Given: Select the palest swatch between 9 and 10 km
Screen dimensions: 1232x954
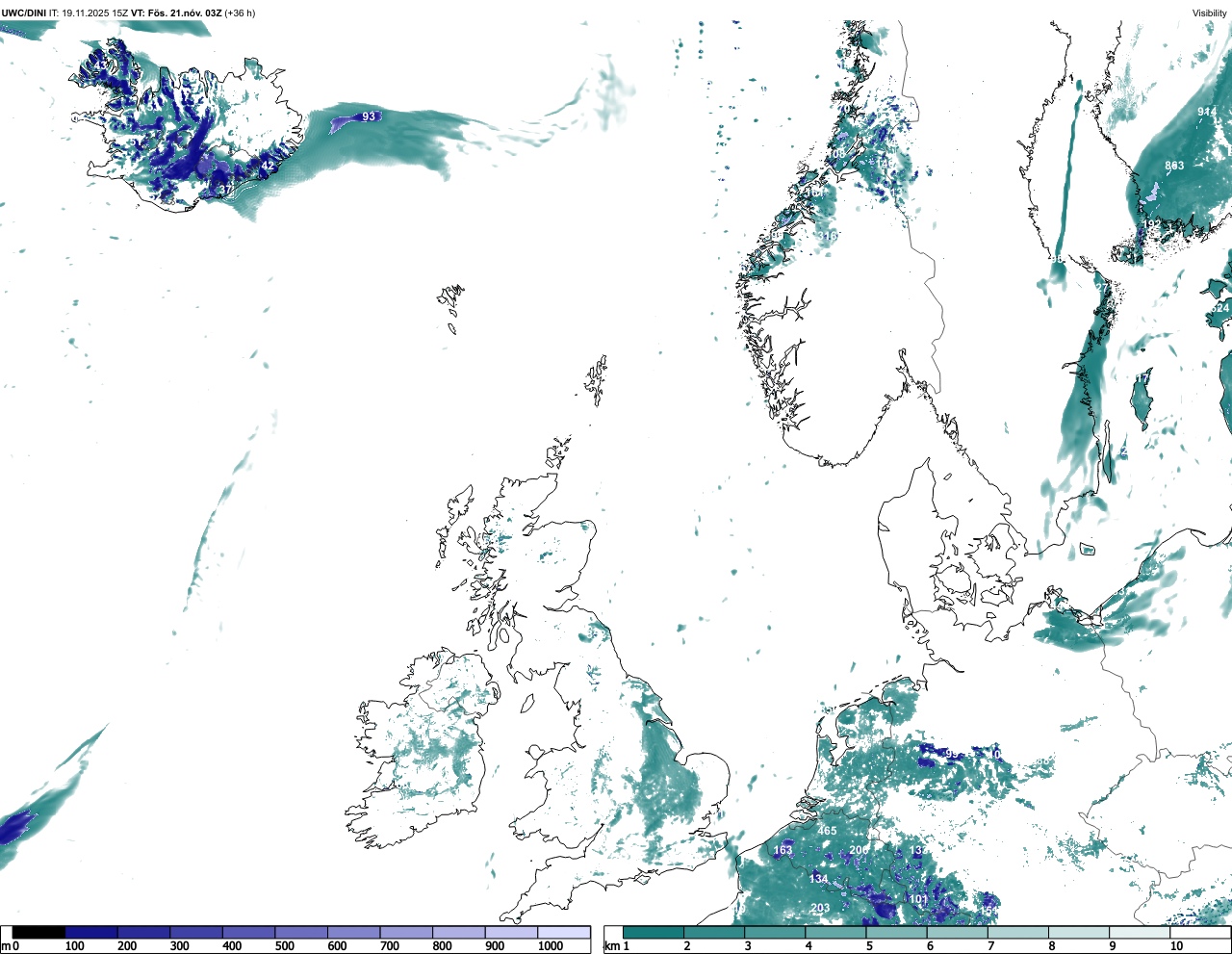Looking at the screenshot, I should coord(1141,932).
